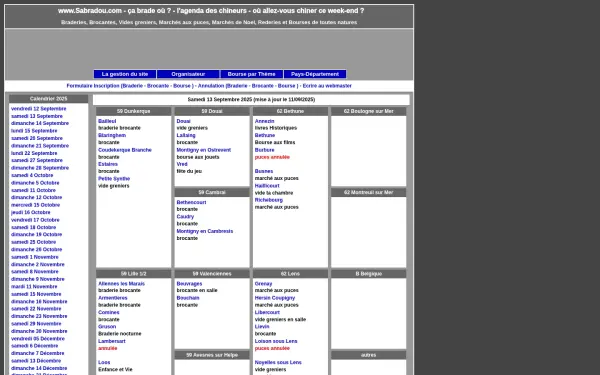This screenshot has height=375, width=600.
Task: Click Lambersart link
Action: pos(112,341)
